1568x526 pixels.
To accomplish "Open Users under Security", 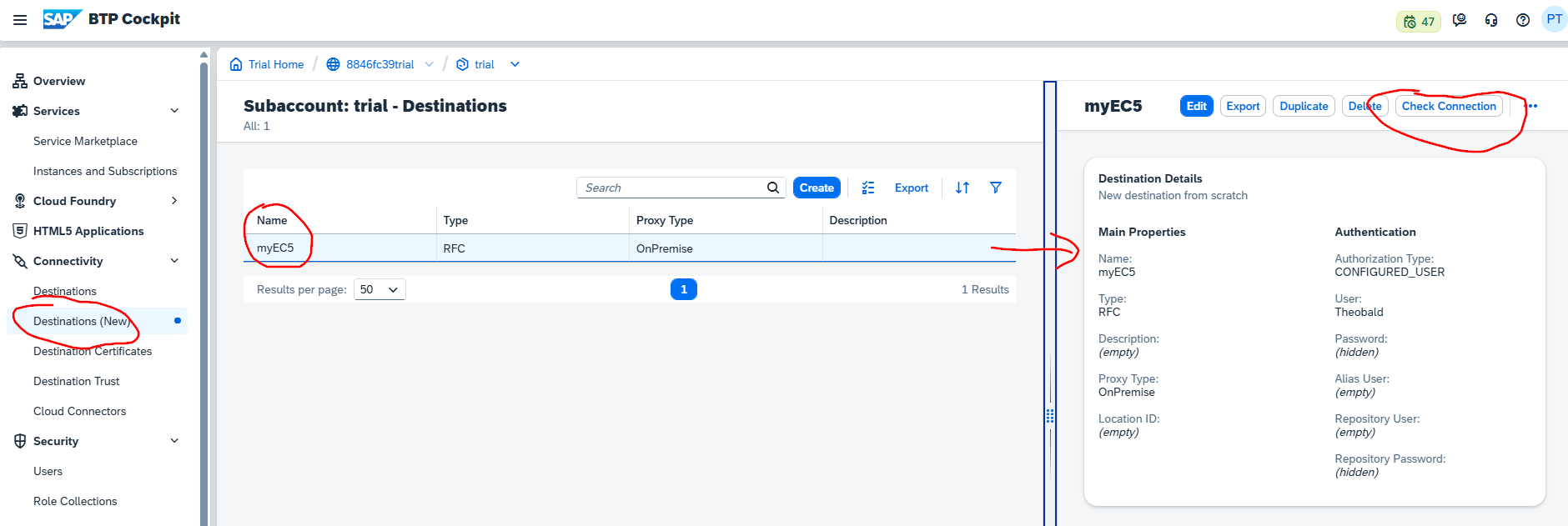I will (x=48, y=471).
